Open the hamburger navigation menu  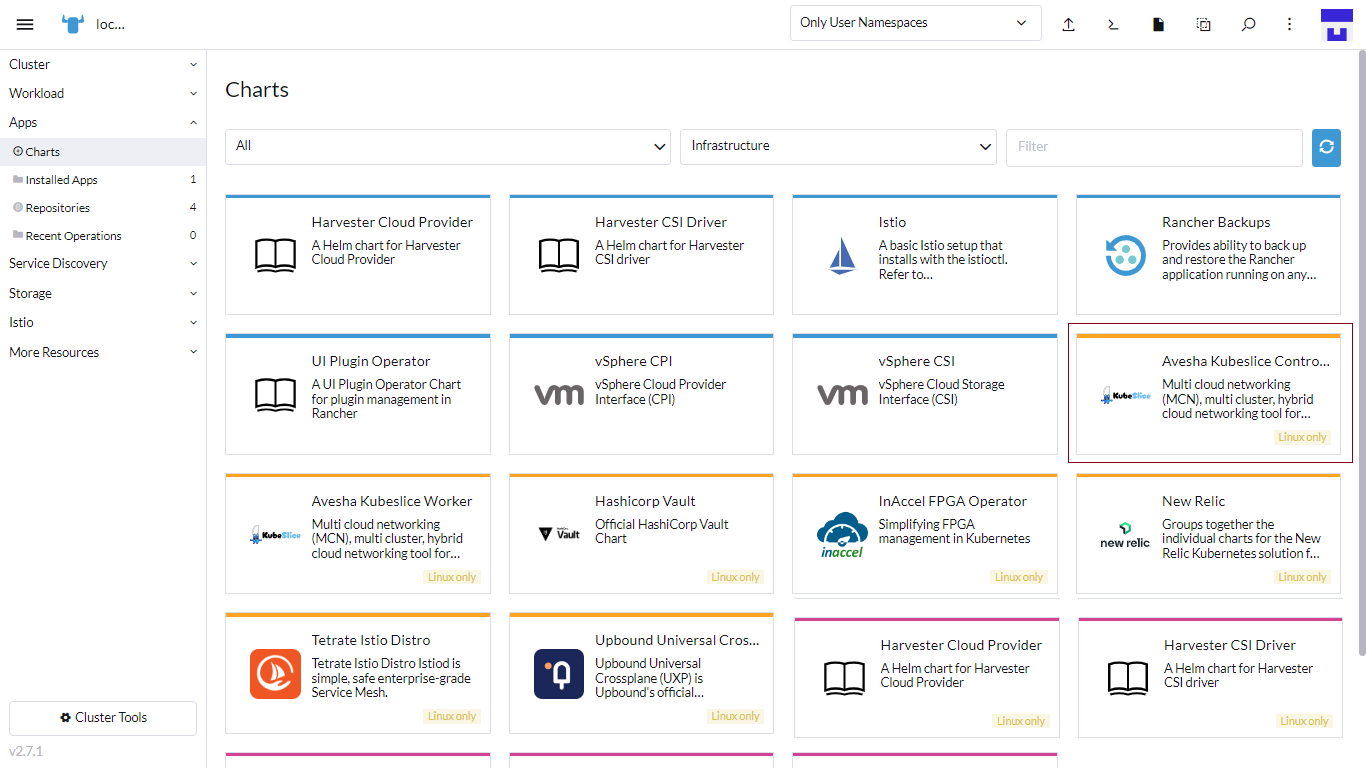point(25,24)
